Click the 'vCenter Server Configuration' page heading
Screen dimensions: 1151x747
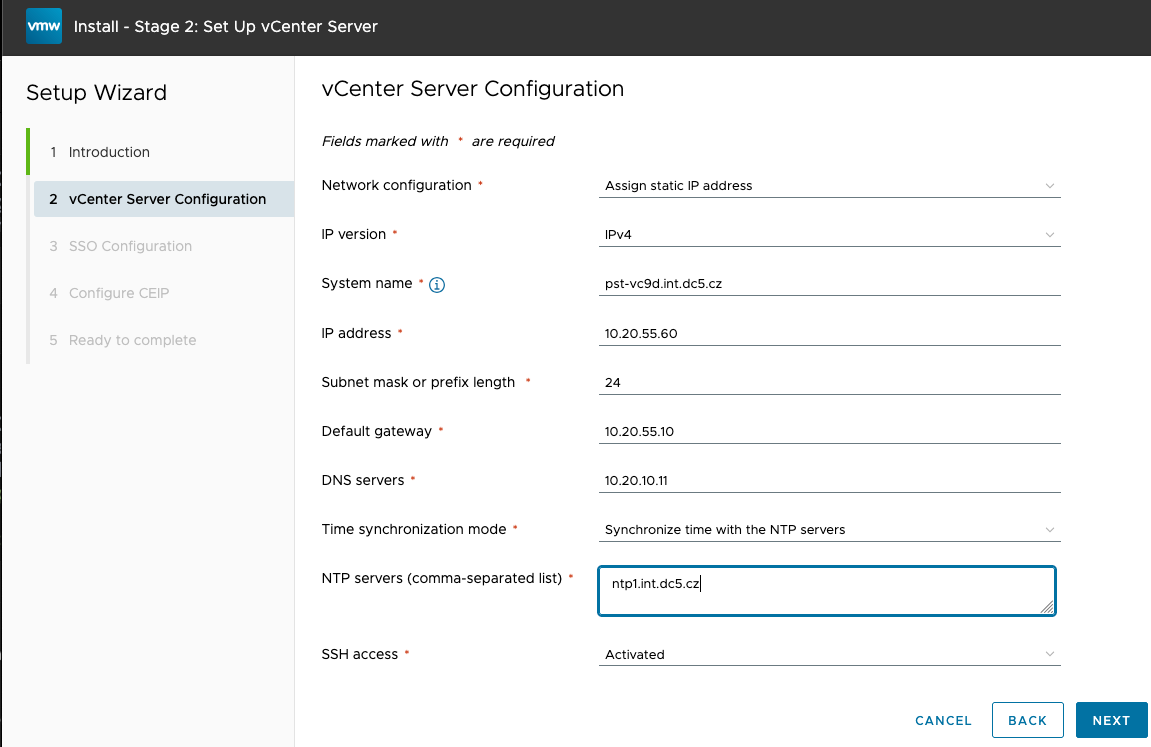click(473, 89)
